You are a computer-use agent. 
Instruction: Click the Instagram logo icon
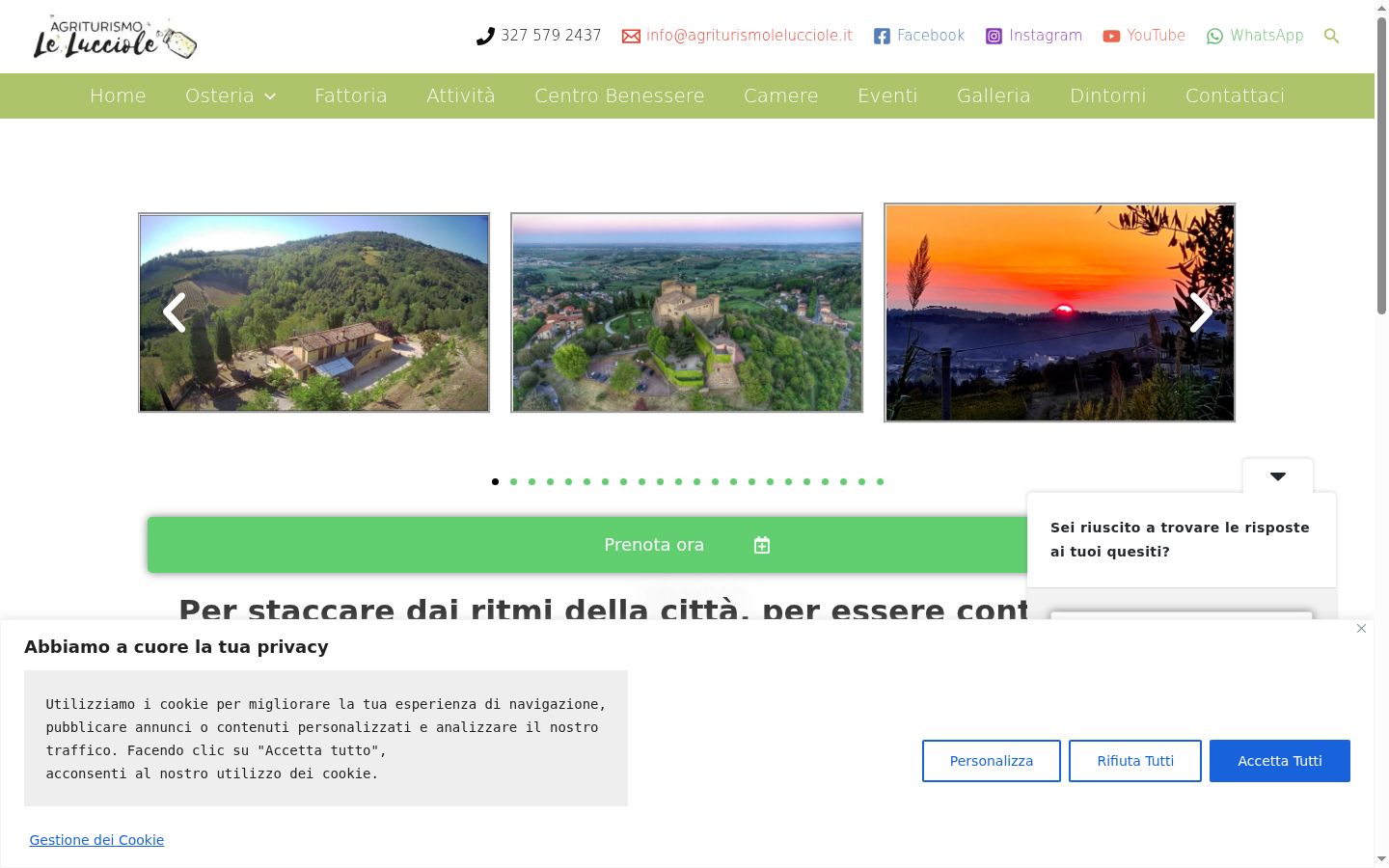point(994,36)
